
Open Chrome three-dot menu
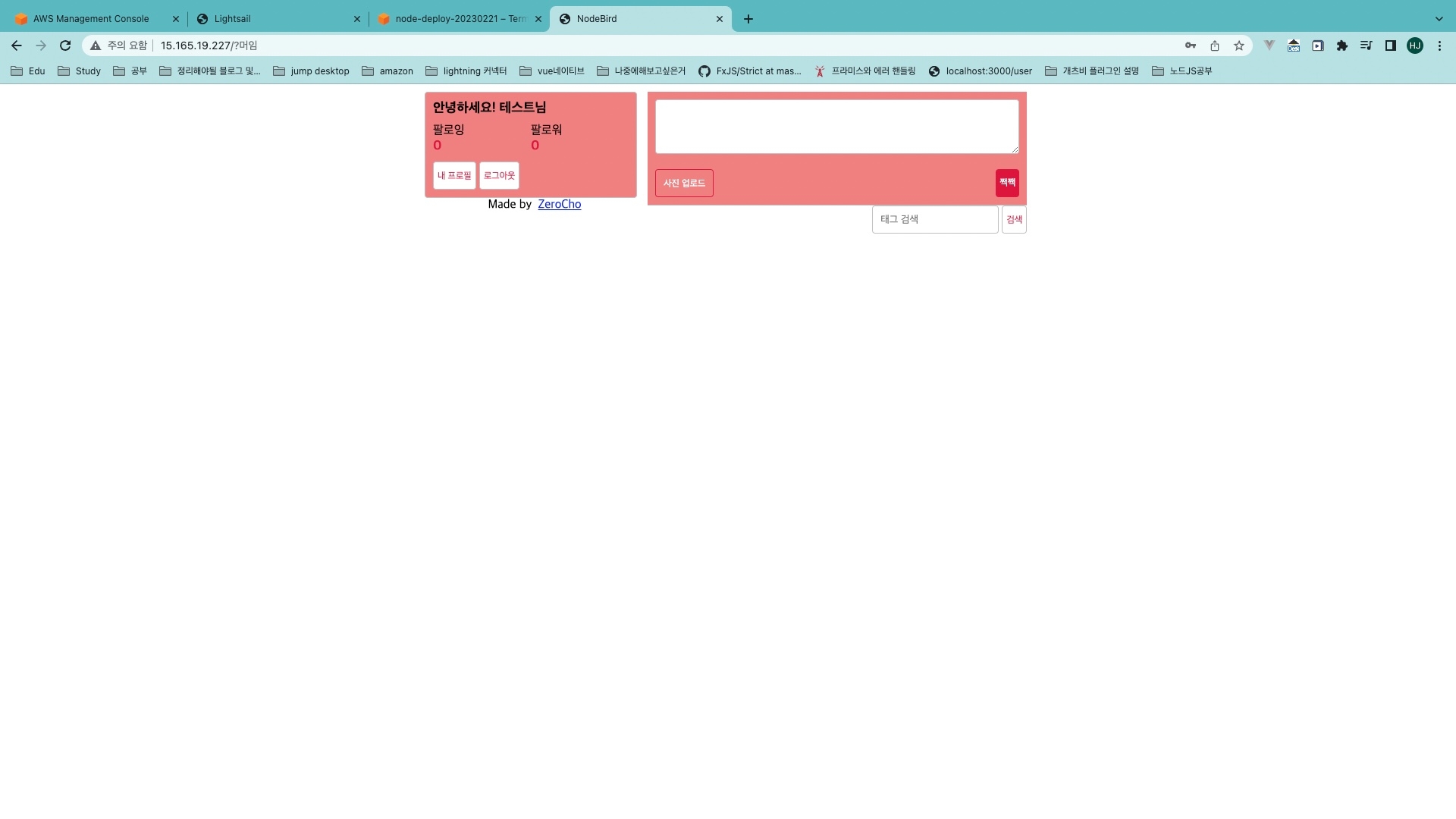click(1439, 45)
